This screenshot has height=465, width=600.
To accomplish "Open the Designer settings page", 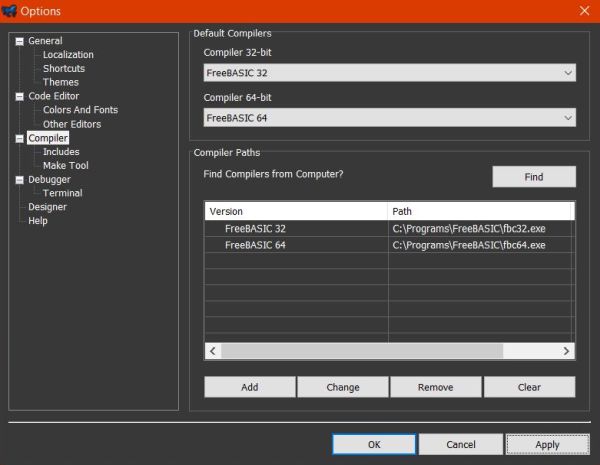I will [x=47, y=207].
